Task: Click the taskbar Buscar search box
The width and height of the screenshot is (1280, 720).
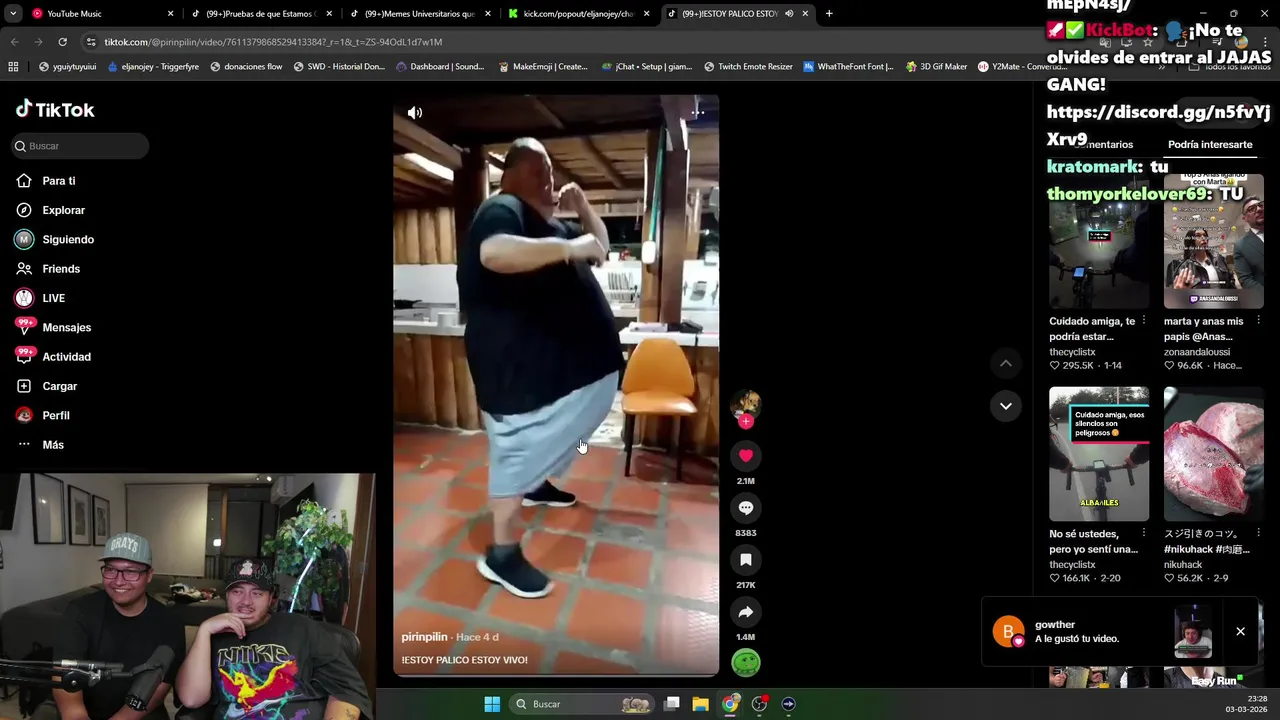Action: [x=583, y=704]
